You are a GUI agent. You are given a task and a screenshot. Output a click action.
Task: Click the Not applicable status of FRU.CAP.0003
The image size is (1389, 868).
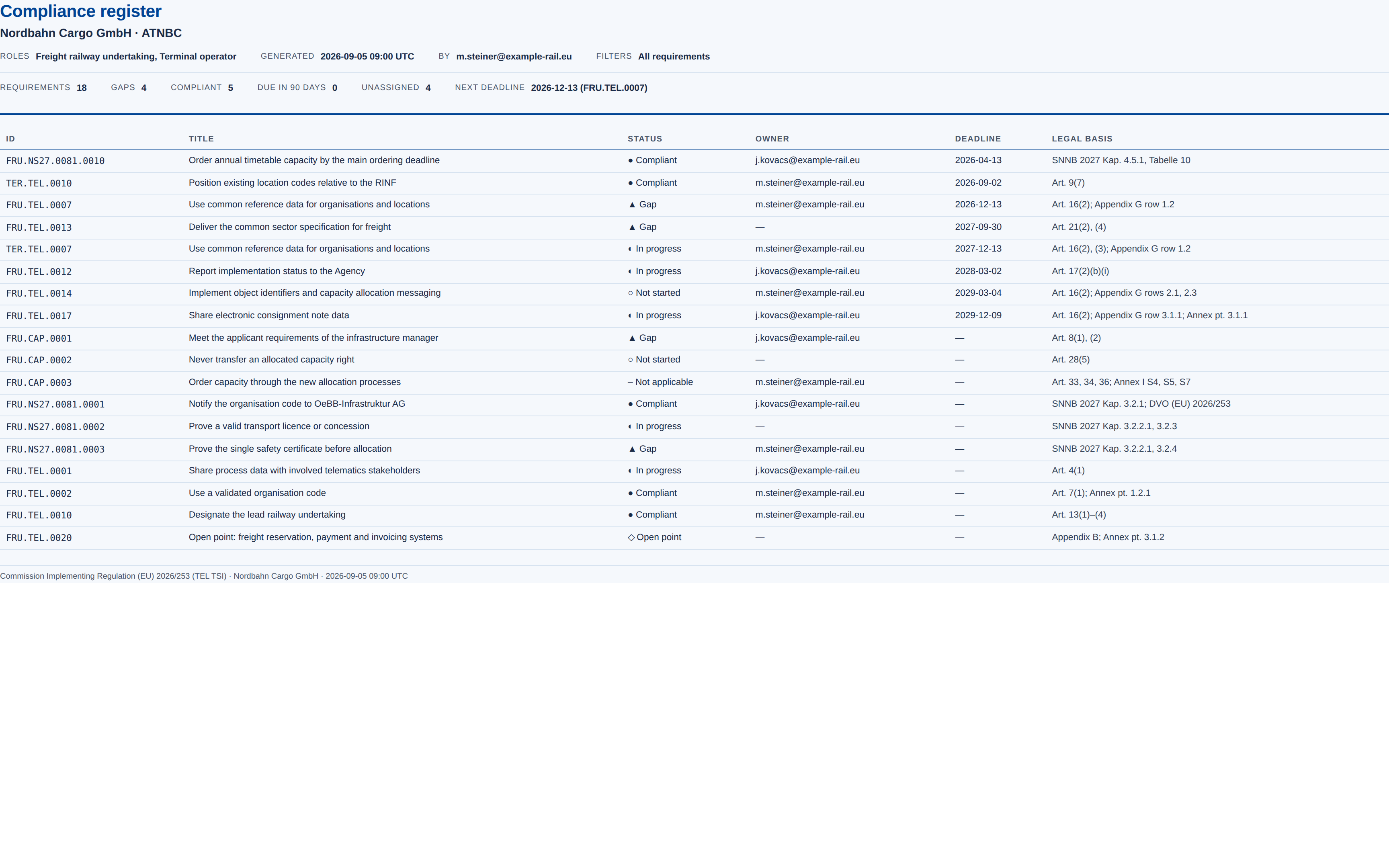click(x=660, y=382)
